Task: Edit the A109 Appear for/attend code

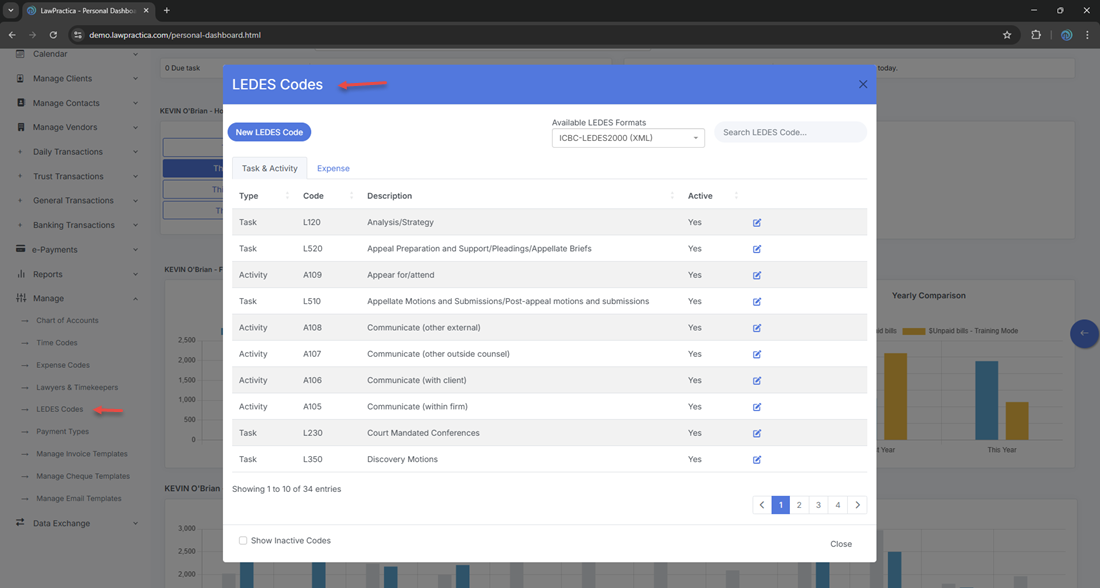Action: point(757,275)
